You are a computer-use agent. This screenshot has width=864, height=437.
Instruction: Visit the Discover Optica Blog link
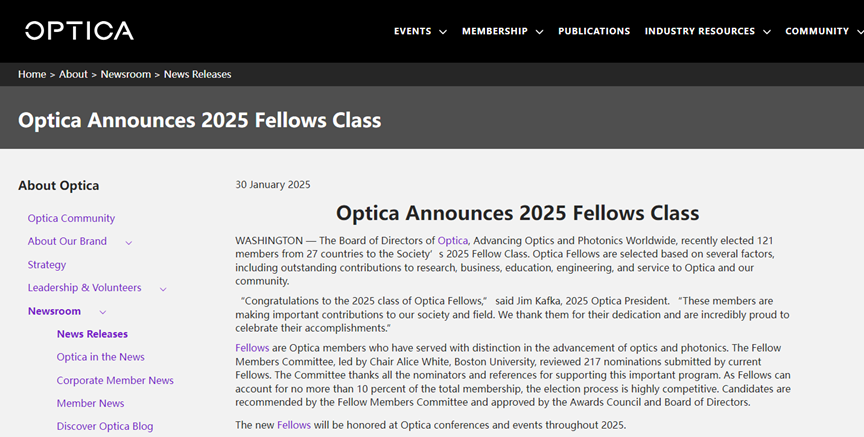click(105, 426)
